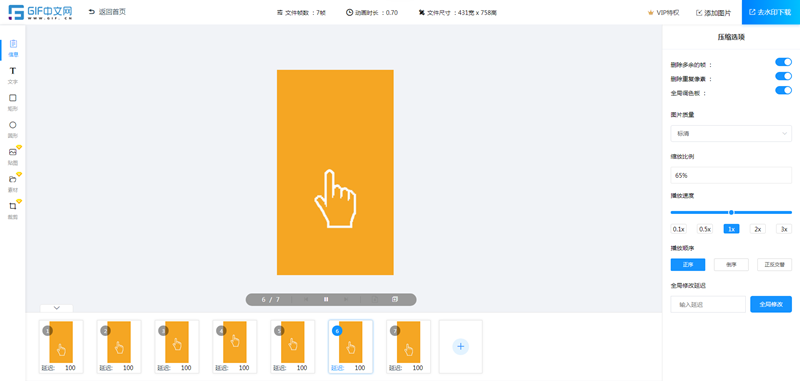Open the 图片质量 quality dropdown

coord(731,134)
